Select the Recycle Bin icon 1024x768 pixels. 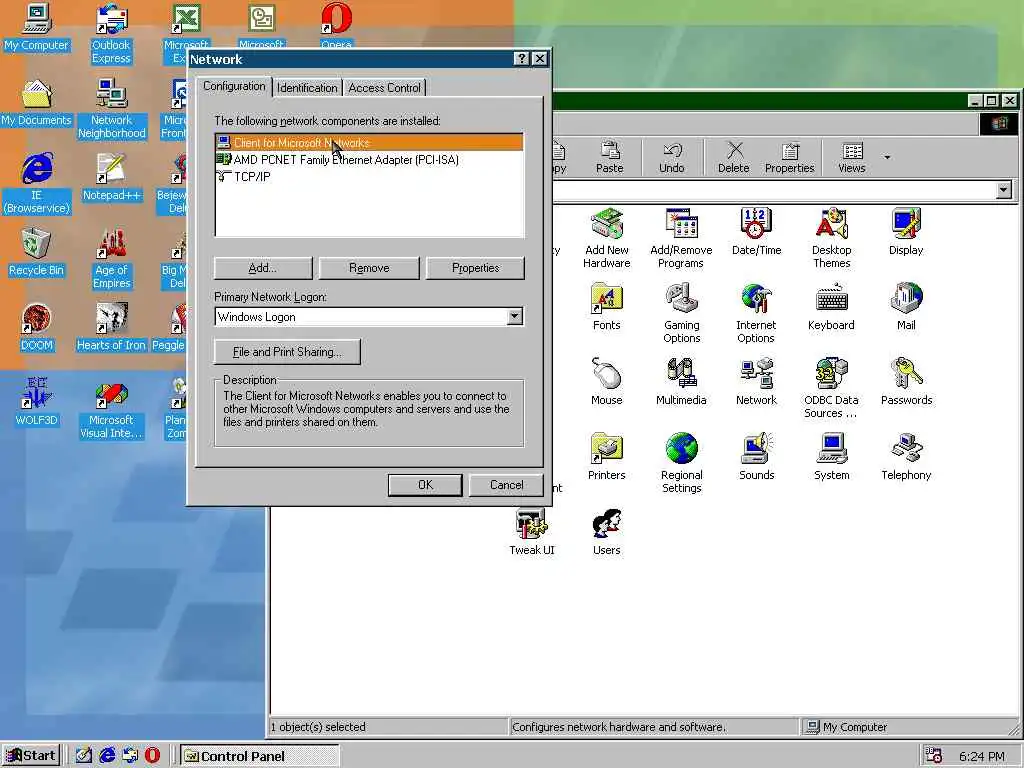(x=37, y=253)
